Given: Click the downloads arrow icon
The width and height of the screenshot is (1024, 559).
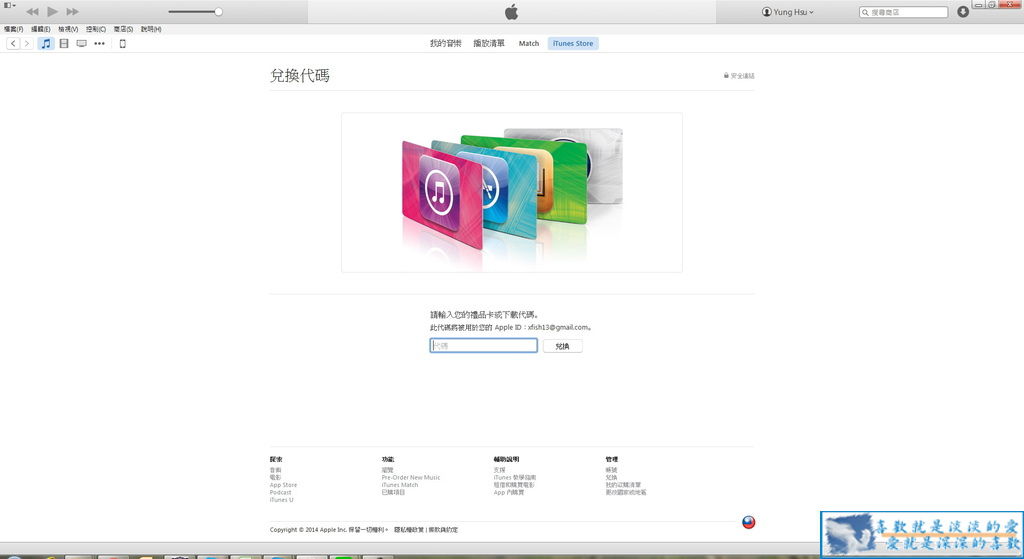Looking at the screenshot, I should 963,12.
